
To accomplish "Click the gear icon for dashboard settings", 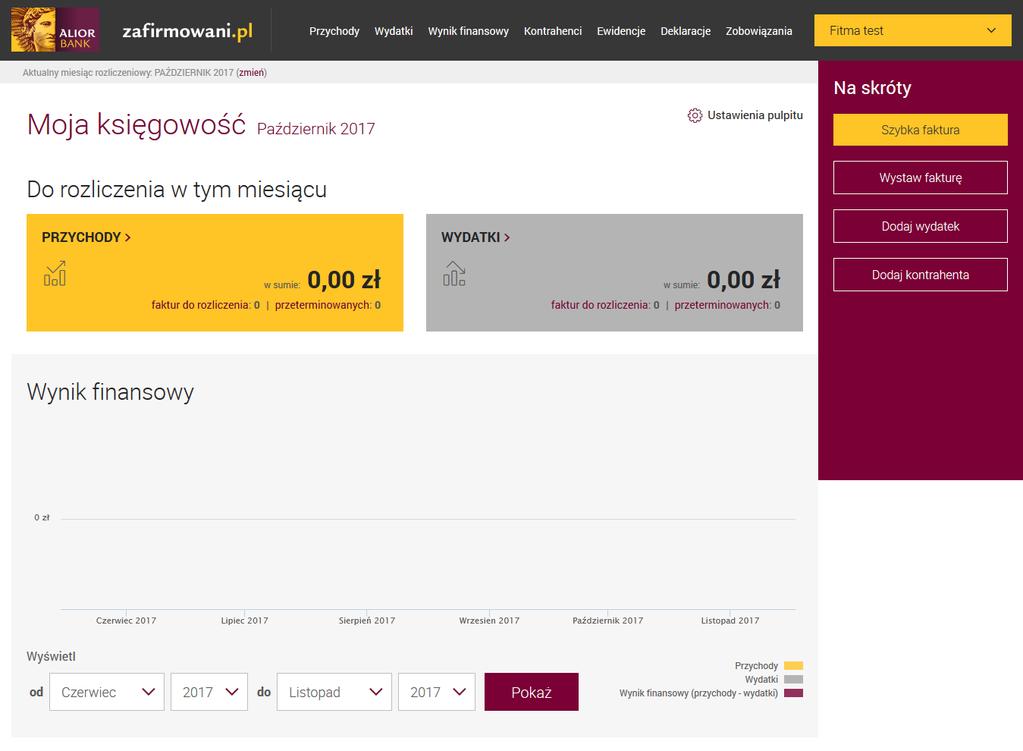I will click(x=695, y=115).
